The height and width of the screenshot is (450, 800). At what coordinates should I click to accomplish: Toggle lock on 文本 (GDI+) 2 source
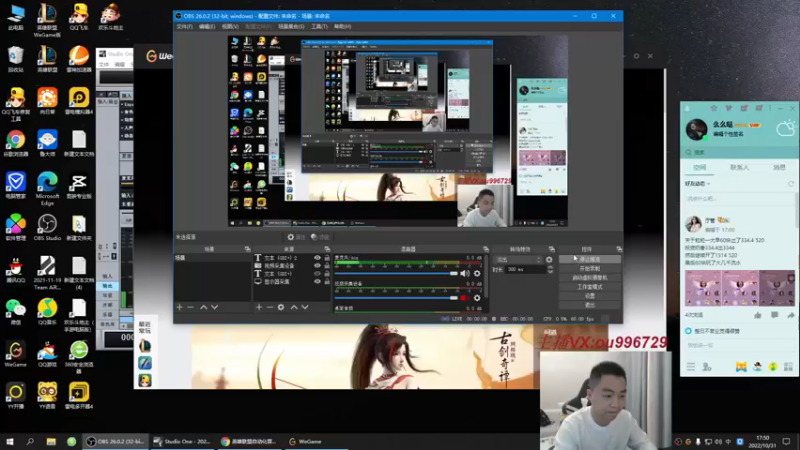pos(327,258)
